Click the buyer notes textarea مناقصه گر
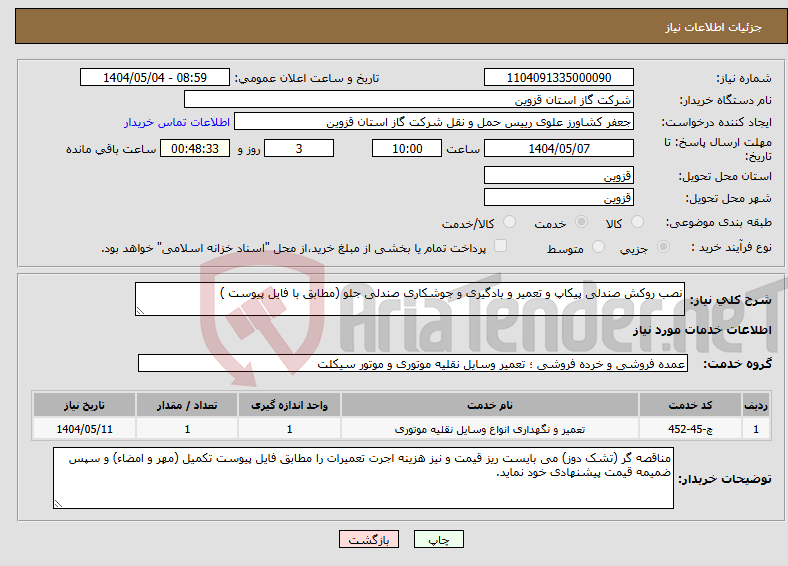 [363, 478]
